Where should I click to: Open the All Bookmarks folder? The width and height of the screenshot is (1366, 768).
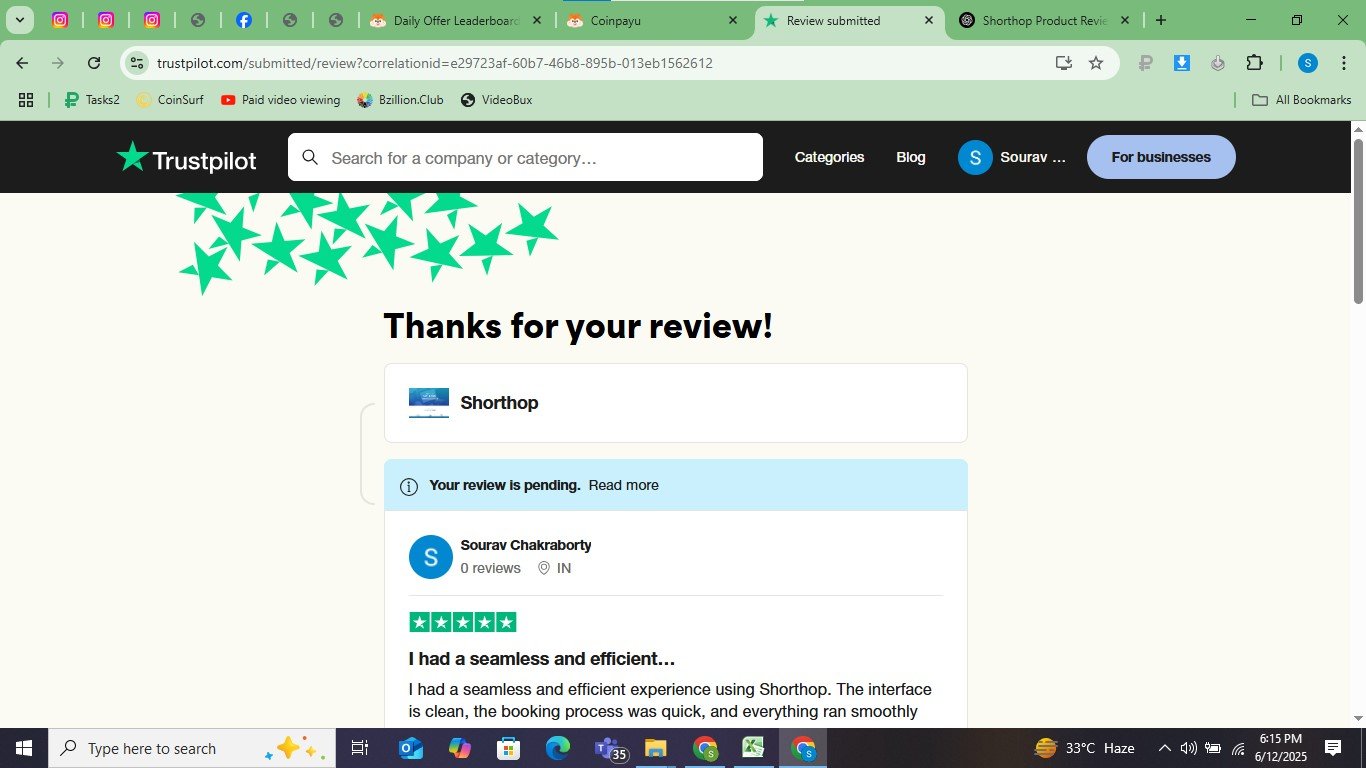click(x=1301, y=100)
